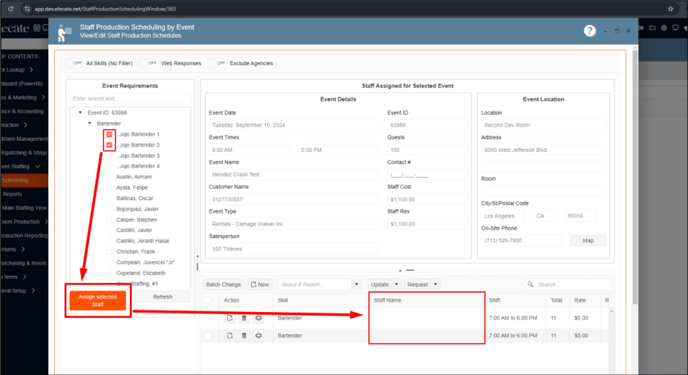Open the Scheduling sidebar item
The height and width of the screenshot is (375, 688).
[24, 180]
